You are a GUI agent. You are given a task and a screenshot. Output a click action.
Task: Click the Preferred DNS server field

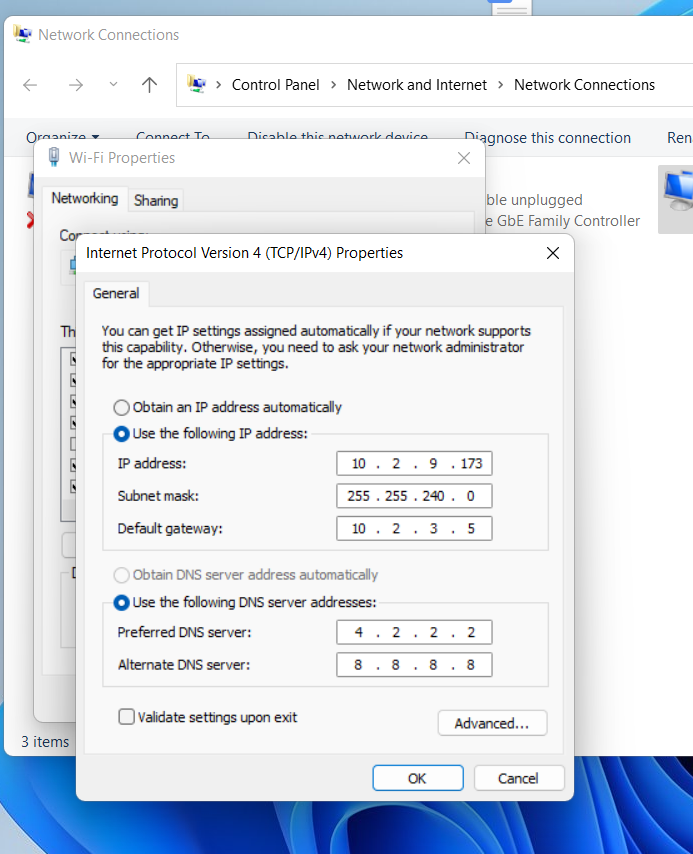(x=414, y=632)
